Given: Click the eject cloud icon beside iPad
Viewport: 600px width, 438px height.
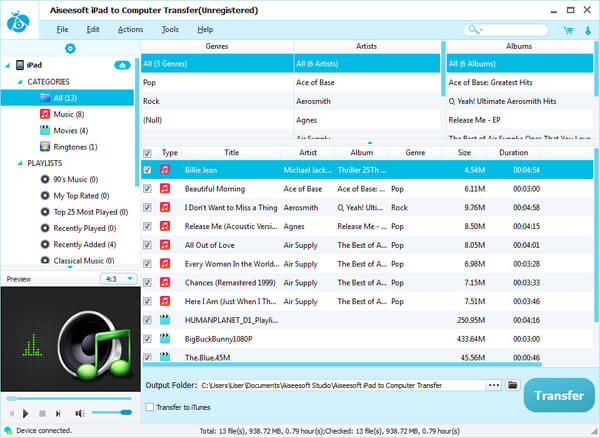Looking at the screenshot, I should coord(122,65).
